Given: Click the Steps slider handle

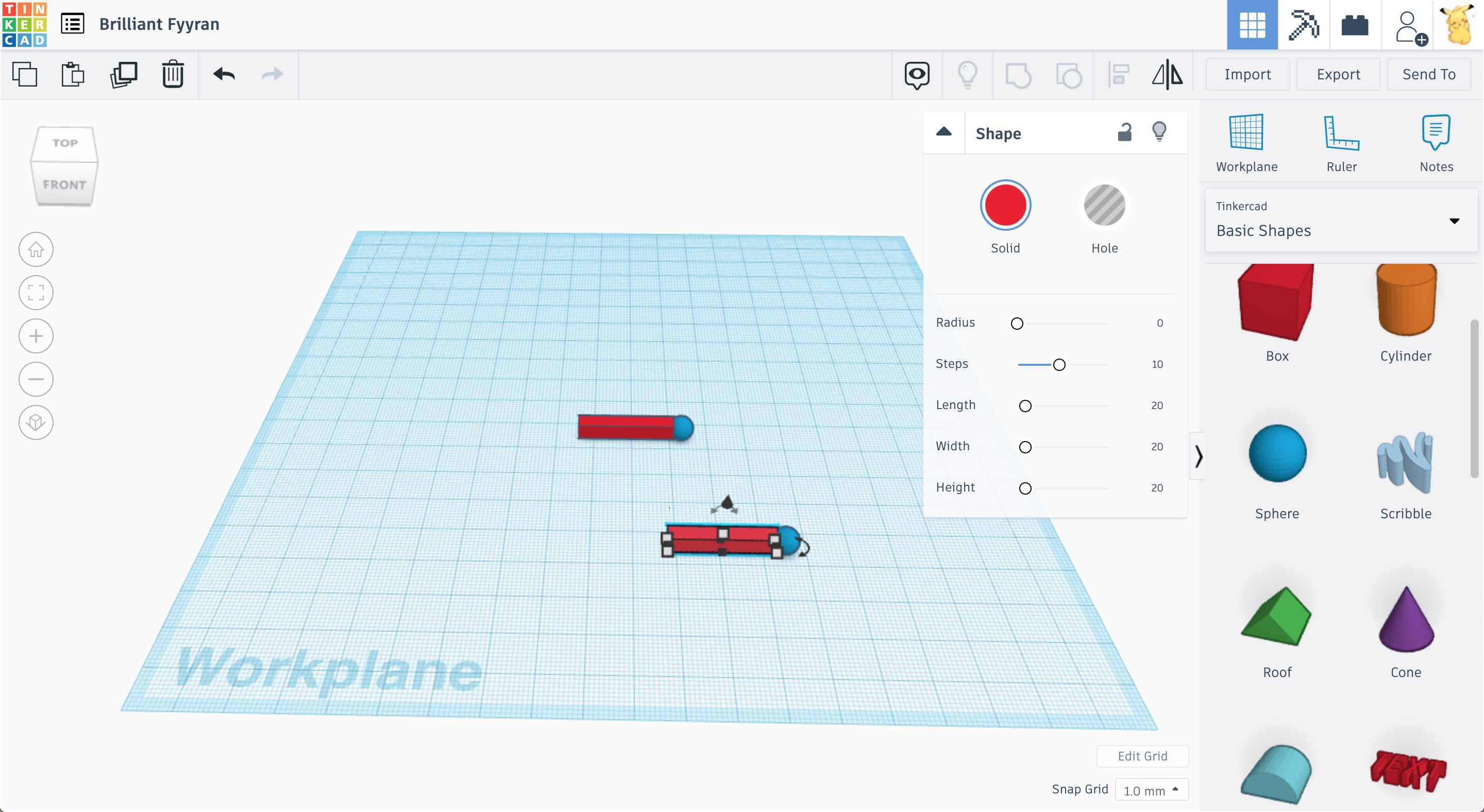Looking at the screenshot, I should click(1059, 365).
